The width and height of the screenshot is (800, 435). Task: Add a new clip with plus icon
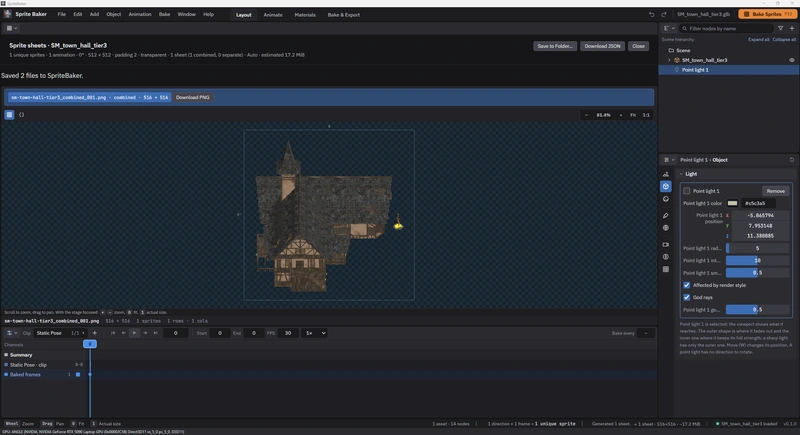94,333
